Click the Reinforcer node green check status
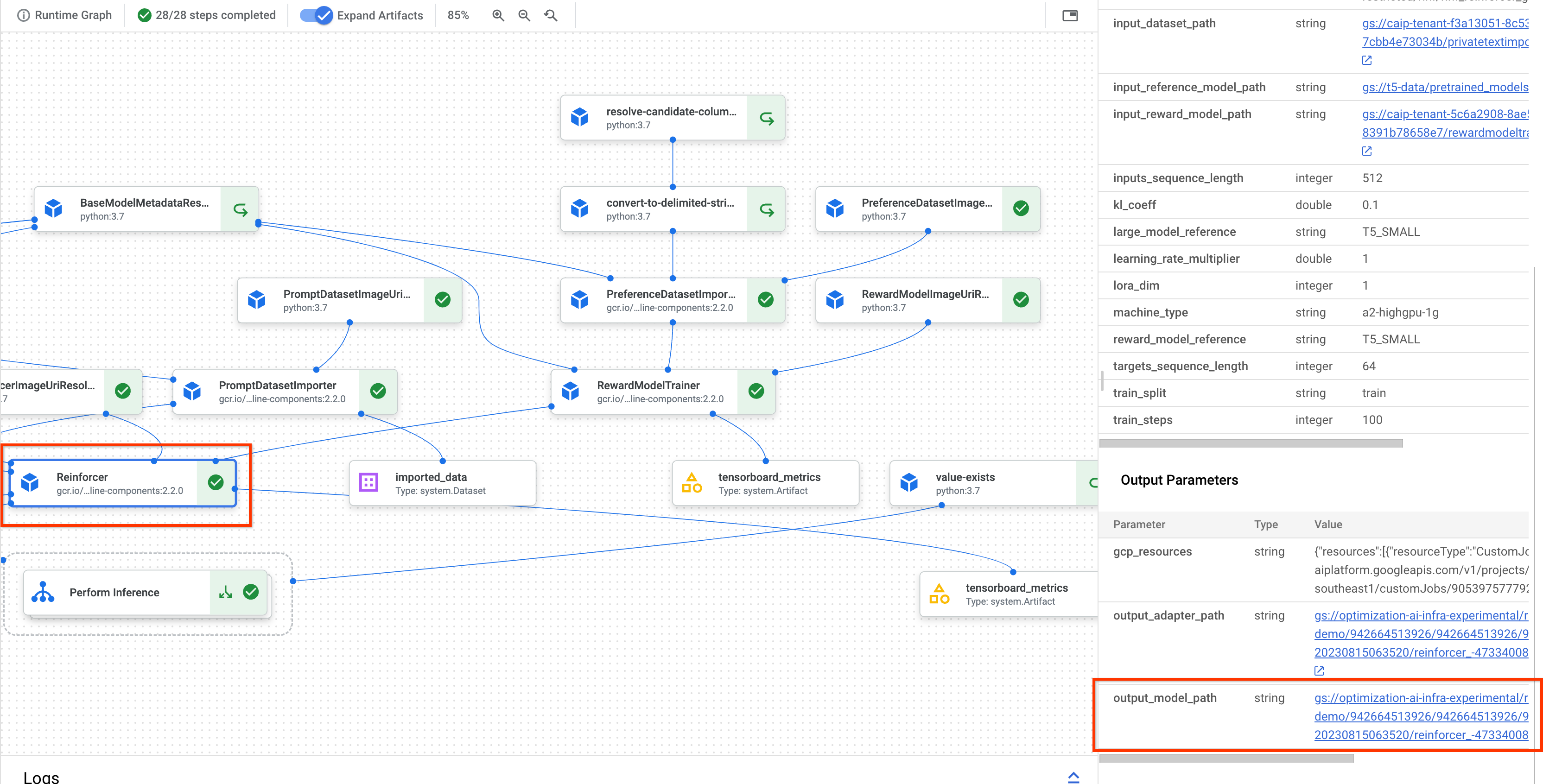The image size is (1543, 784). (216, 483)
